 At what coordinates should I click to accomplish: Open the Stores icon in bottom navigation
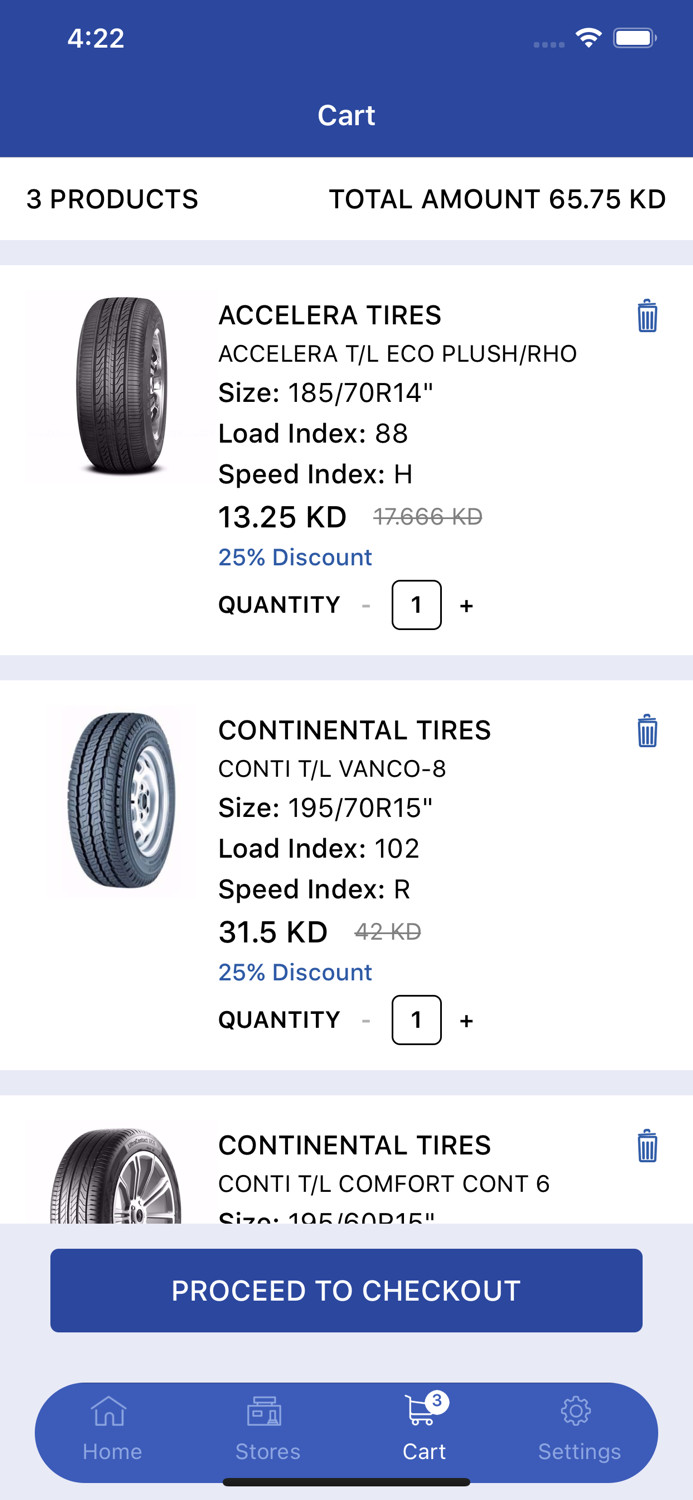tap(264, 1411)
